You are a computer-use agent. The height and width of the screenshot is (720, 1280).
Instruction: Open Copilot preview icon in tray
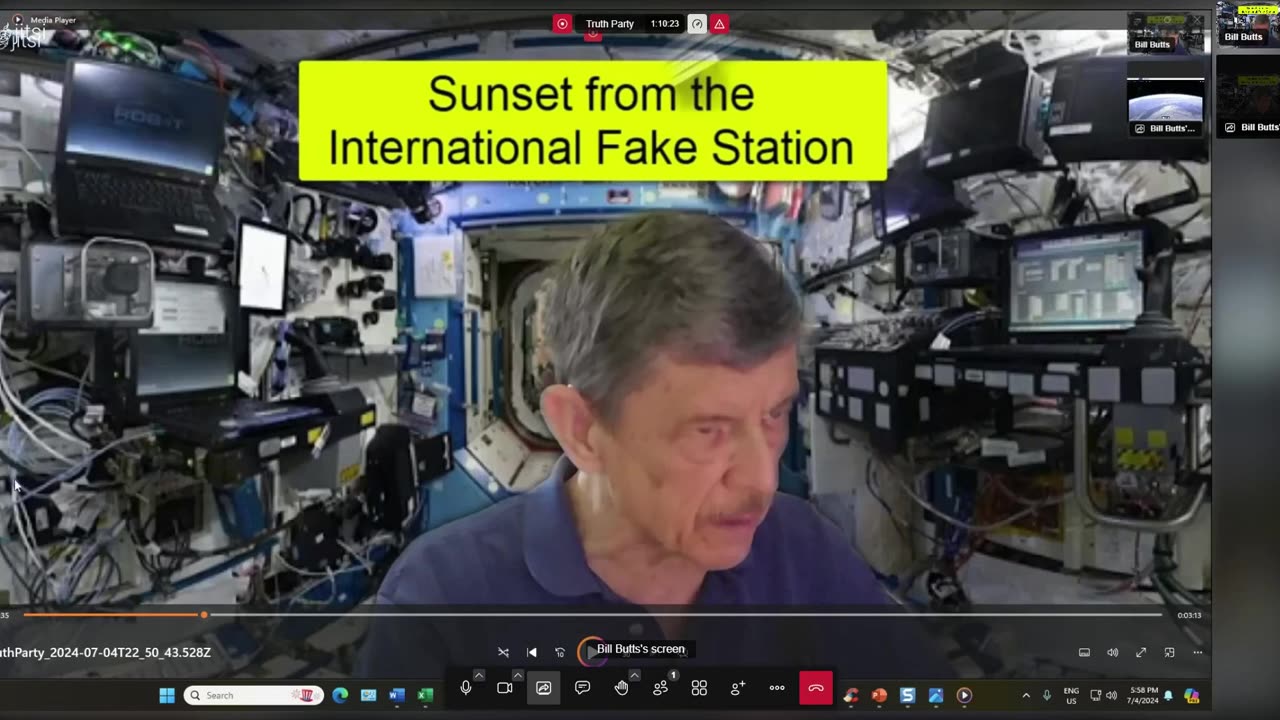[x=1191, y=695]
